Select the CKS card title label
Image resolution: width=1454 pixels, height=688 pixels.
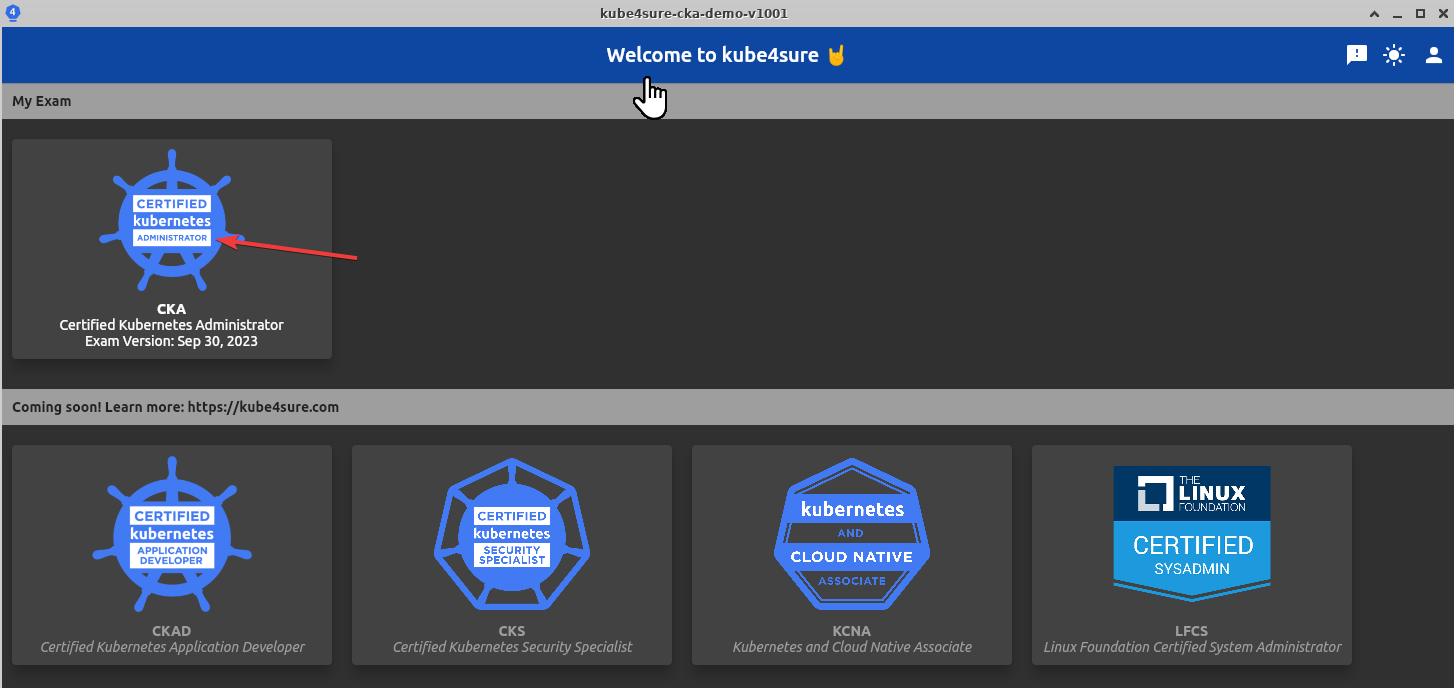(512, 631)
